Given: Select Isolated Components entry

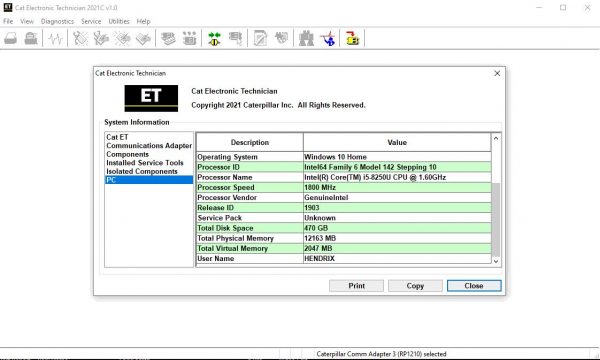Looking at the screenshot, I should point(142,171).
